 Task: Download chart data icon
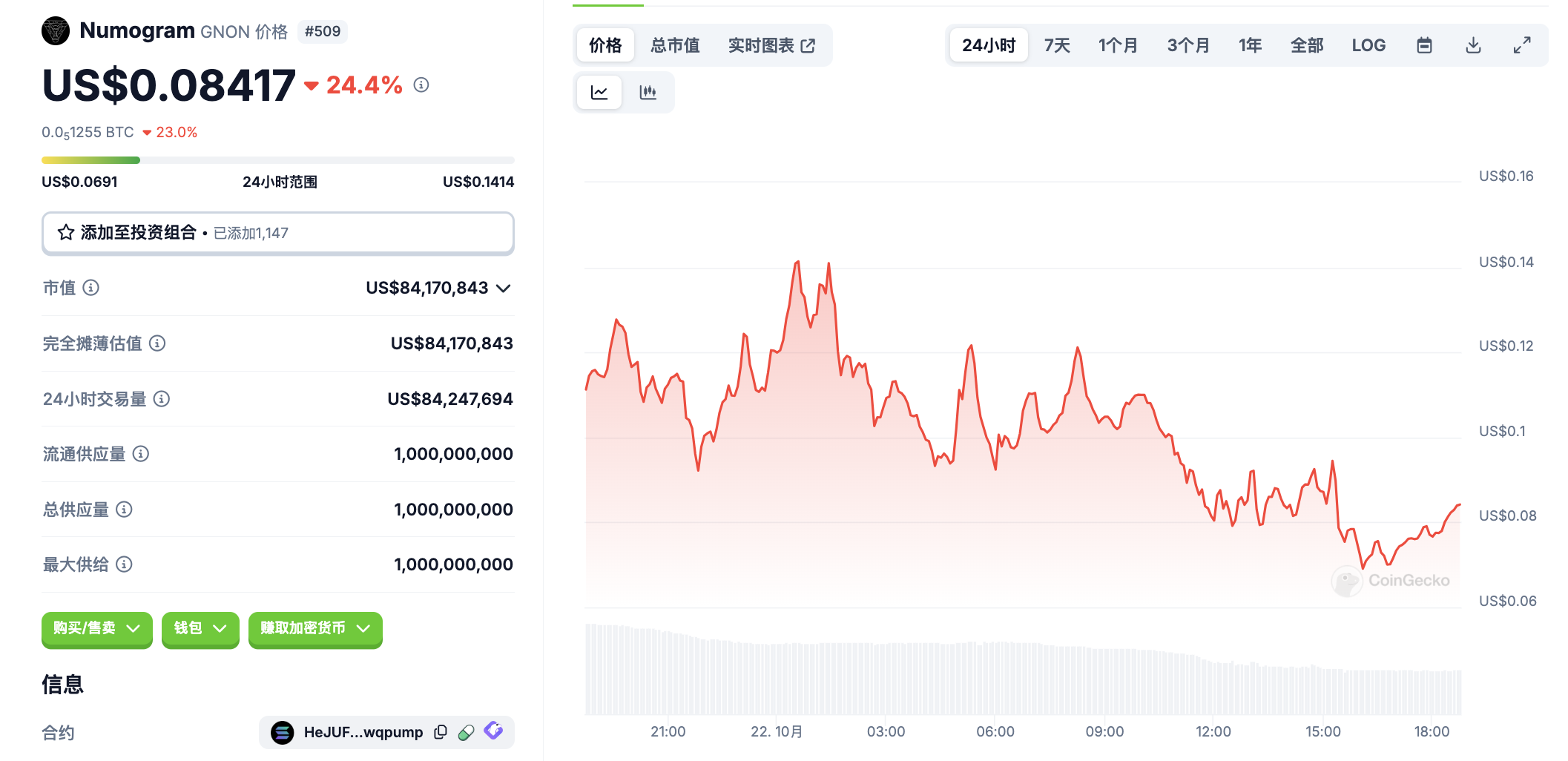tap(1473, 45)
